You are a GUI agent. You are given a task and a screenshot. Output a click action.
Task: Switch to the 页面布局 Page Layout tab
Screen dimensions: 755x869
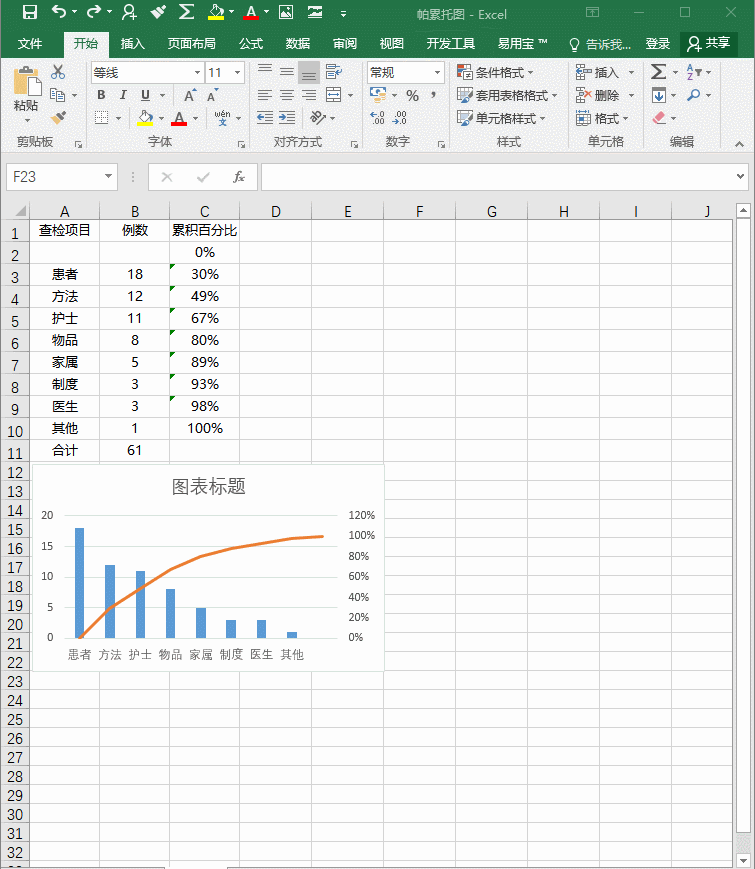click(192, 44)
